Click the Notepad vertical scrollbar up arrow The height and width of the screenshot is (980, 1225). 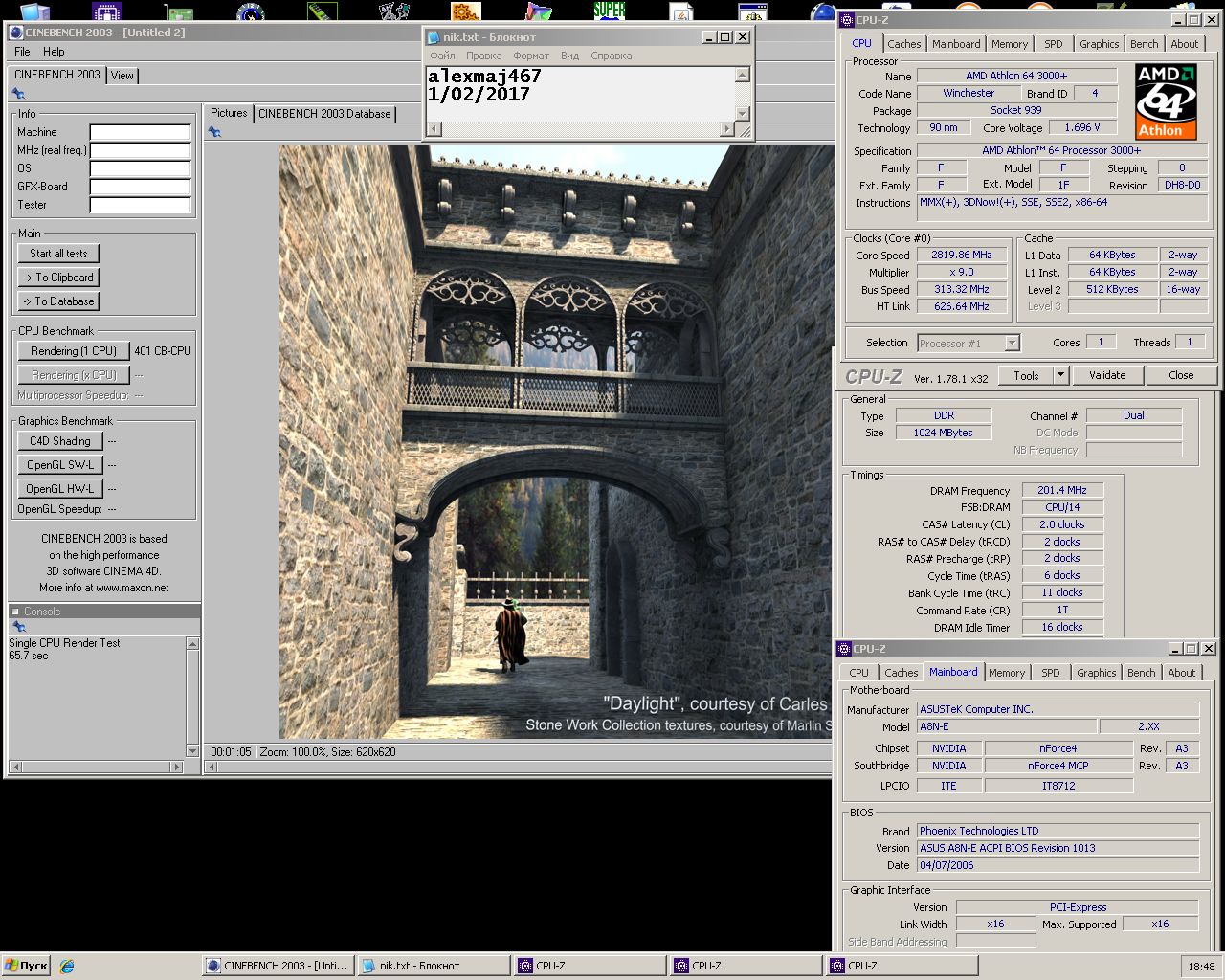pyautogui.click(x=743, y=75)
